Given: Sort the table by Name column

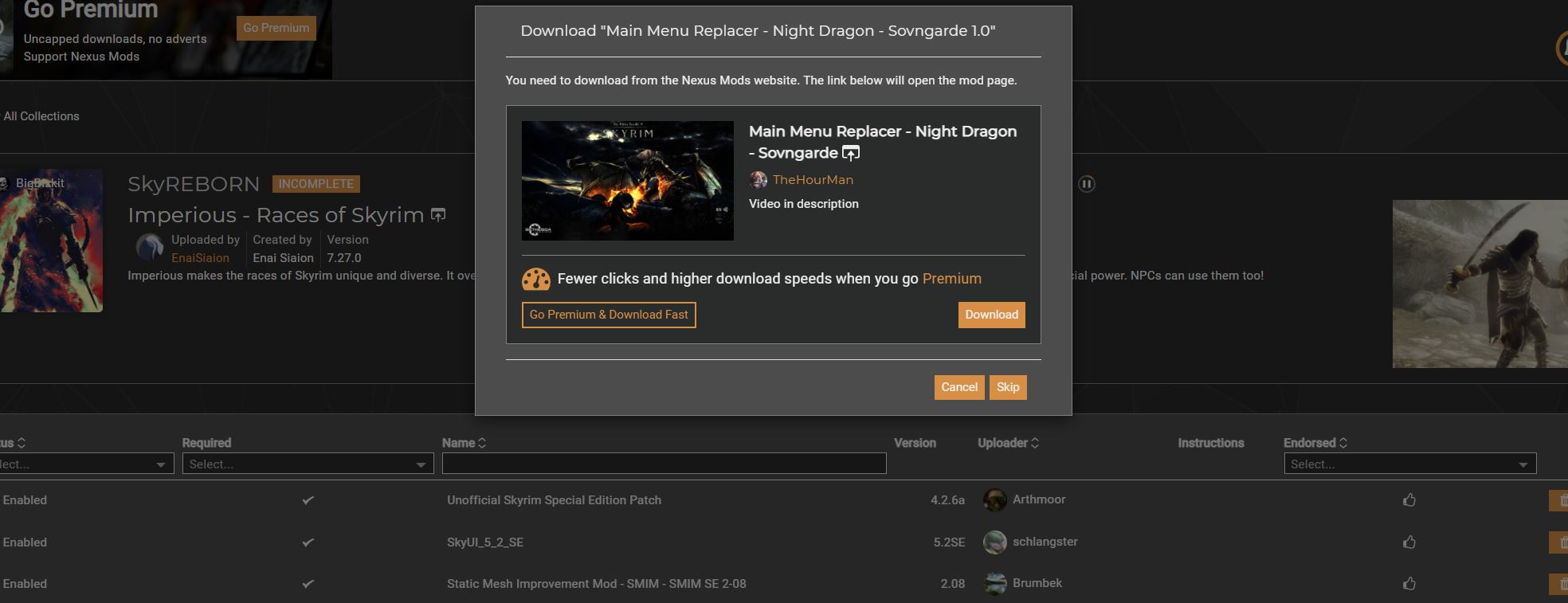Looking at the screenshot, I should [482, 443].
